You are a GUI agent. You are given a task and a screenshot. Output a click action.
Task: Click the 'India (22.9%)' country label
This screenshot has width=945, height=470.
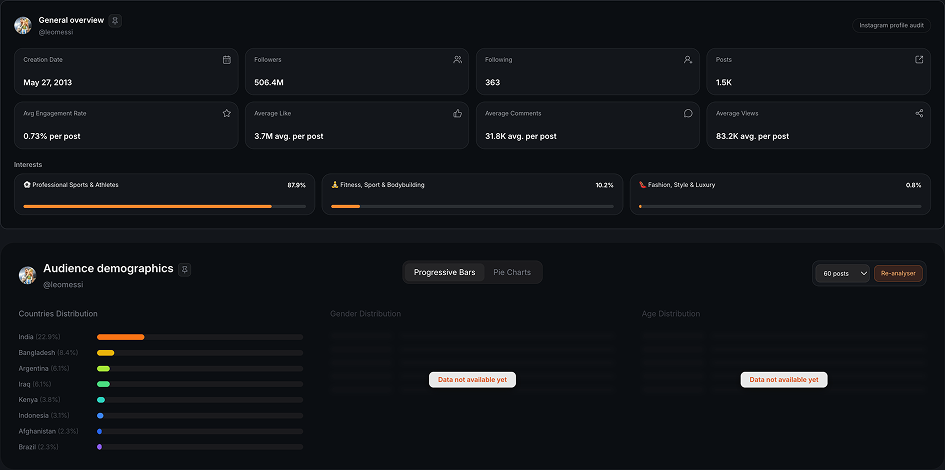[x=39, y=337]
